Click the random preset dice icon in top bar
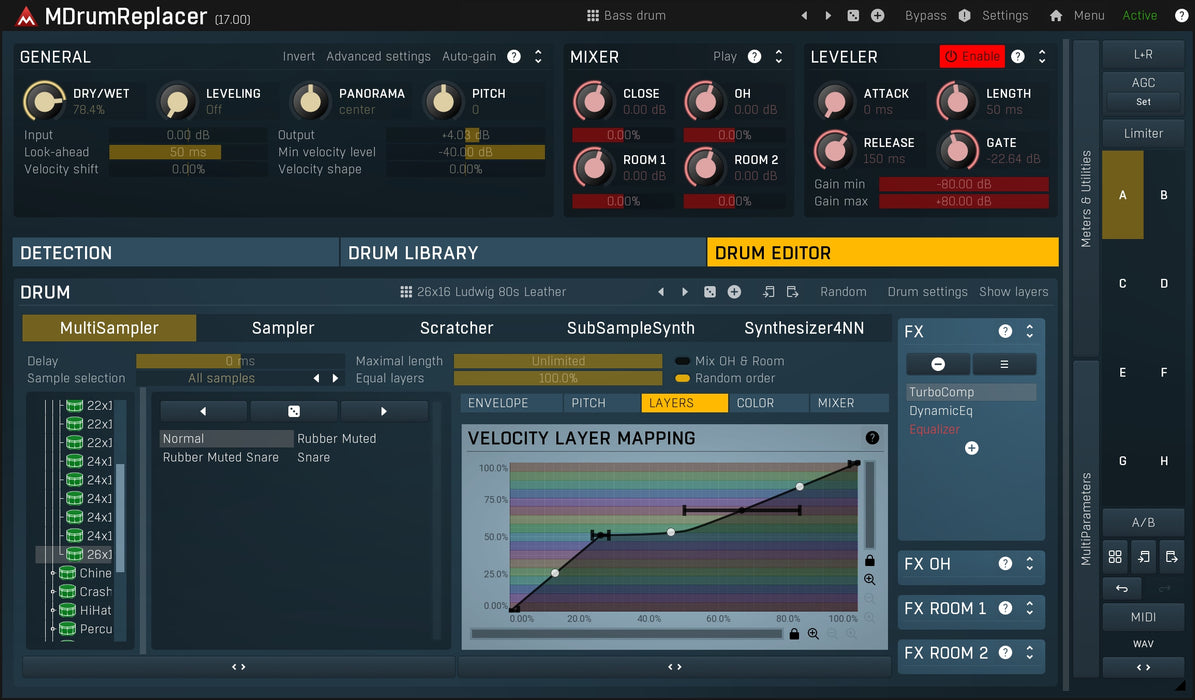This screenshot has width=1195, height=700. [x=853, y=16]
